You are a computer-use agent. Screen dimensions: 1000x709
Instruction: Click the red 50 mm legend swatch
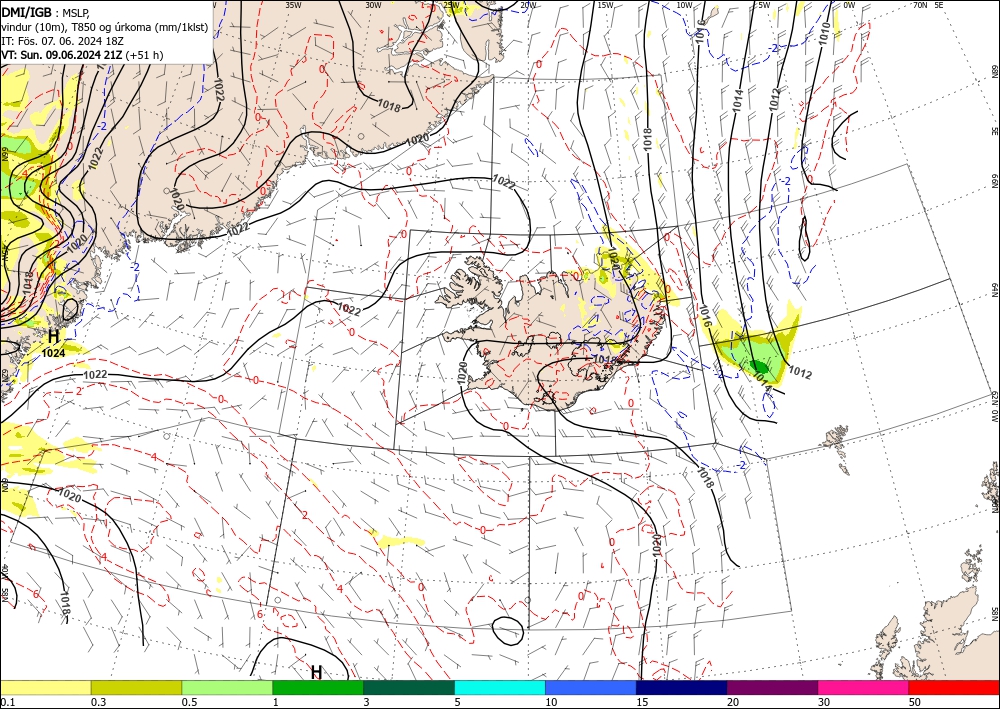[x=954, y=687]
